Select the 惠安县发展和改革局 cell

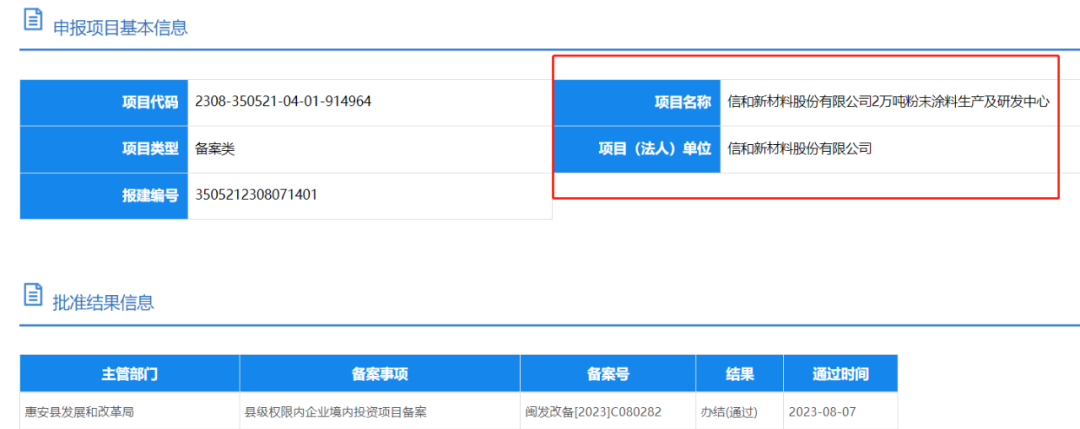80,411
